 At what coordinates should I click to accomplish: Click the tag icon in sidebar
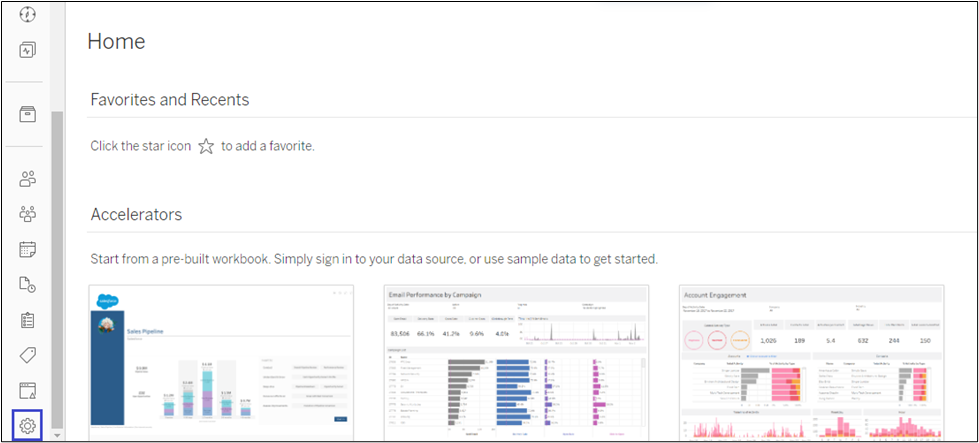28,355
